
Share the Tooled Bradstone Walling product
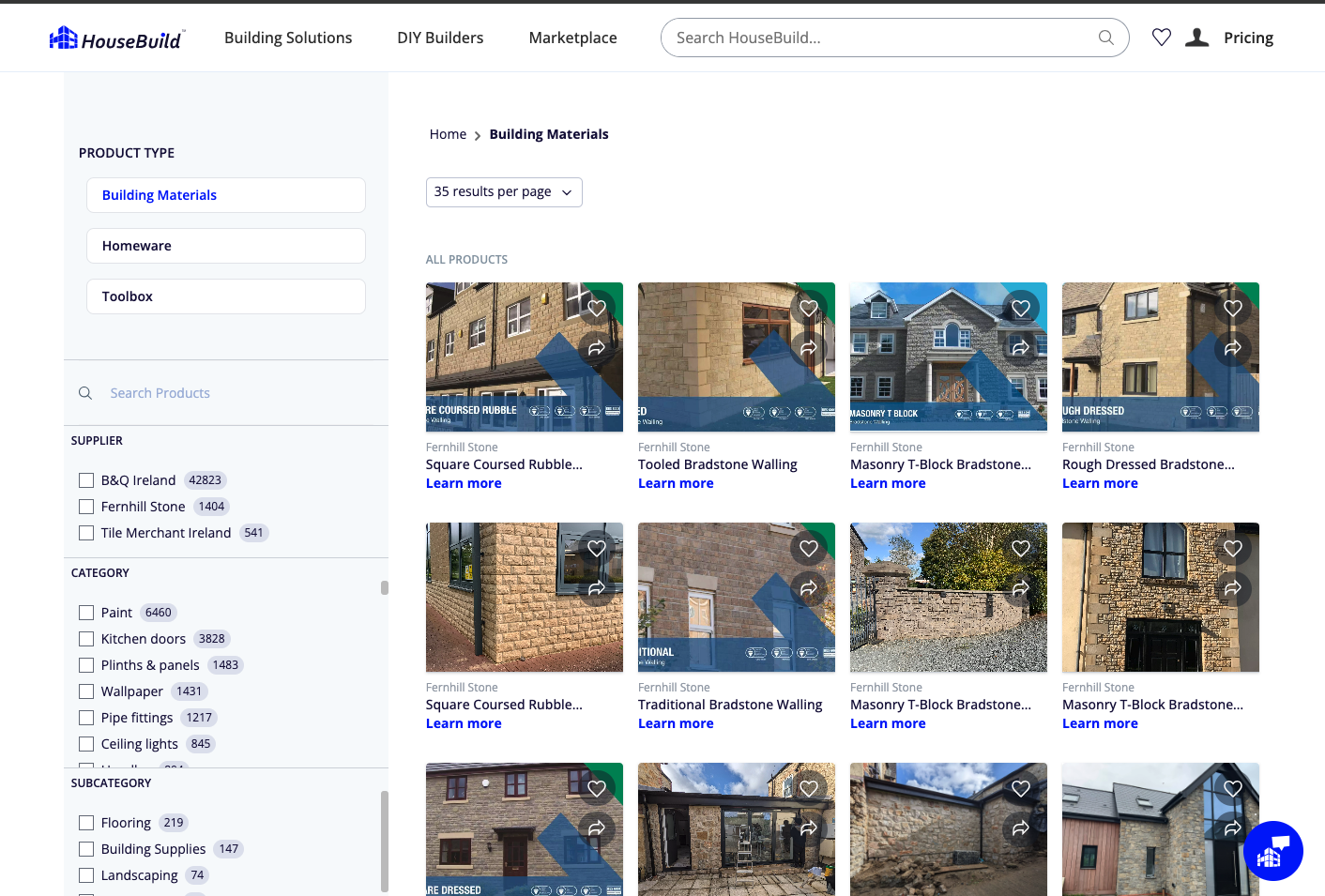point(809,348)
